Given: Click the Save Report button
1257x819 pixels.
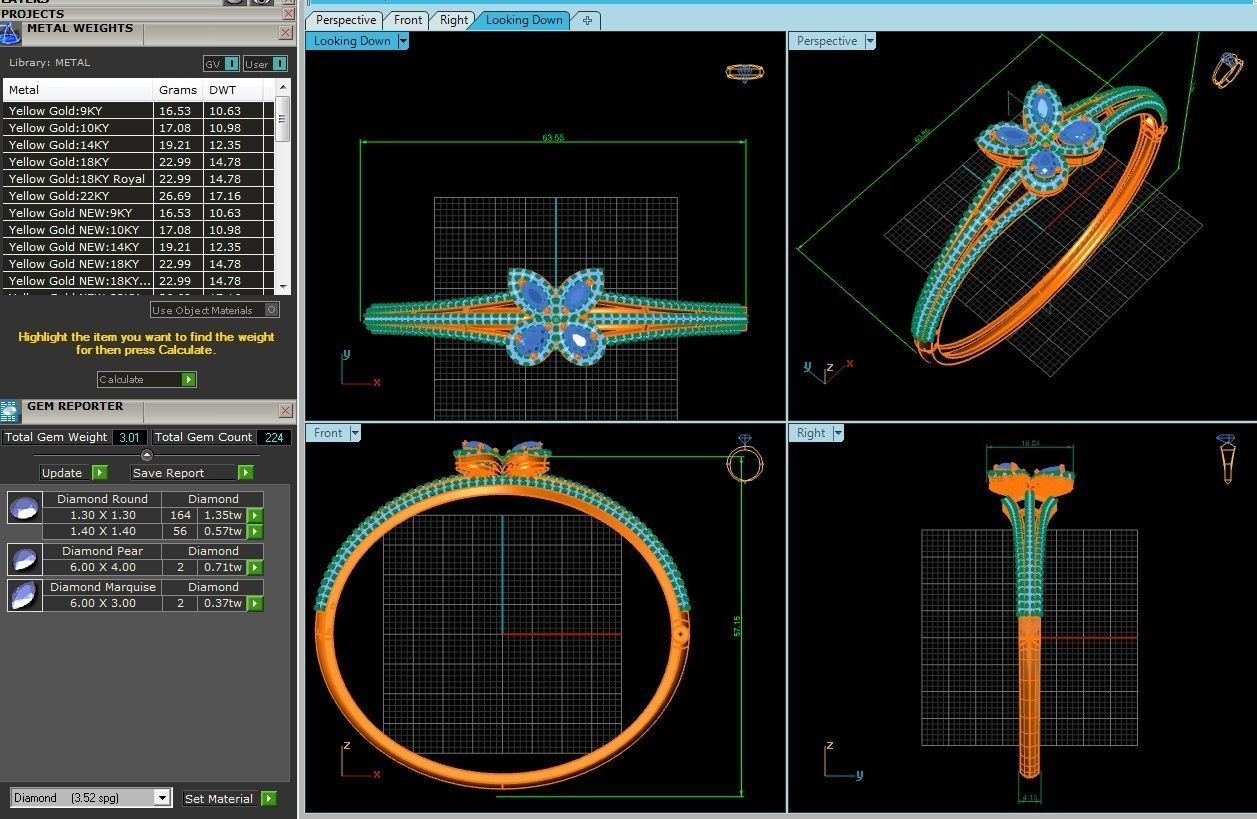Looking at the screenshot, I should point(192,473).
